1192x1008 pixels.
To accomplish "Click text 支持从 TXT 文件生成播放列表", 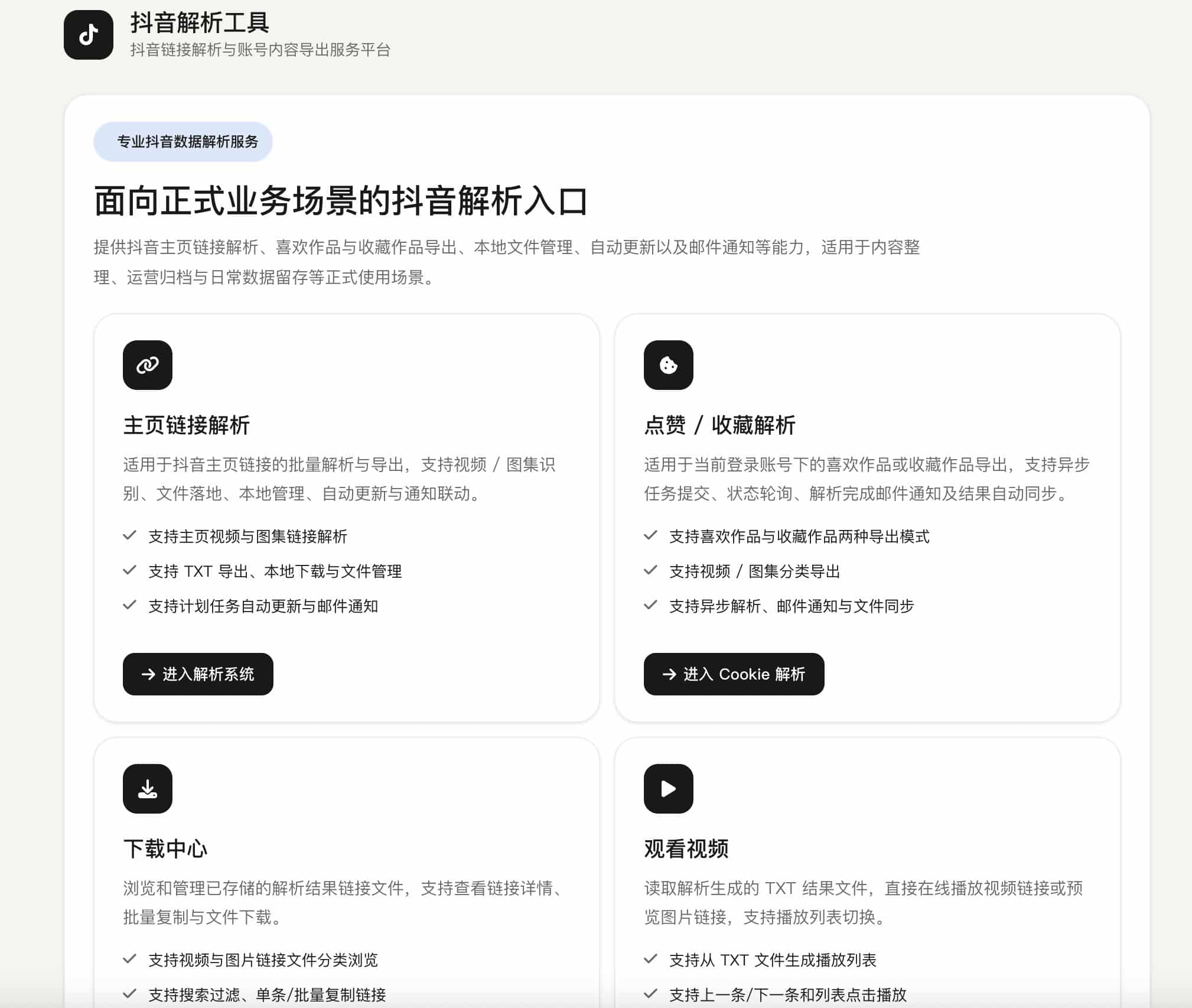I will [x=773, y=960].
